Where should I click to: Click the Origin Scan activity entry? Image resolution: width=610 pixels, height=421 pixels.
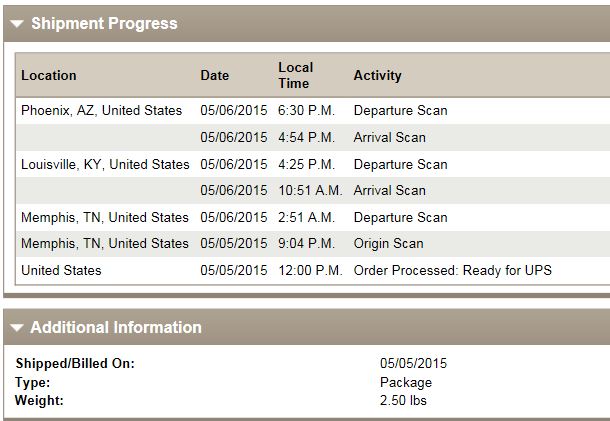tap(388, 244)
